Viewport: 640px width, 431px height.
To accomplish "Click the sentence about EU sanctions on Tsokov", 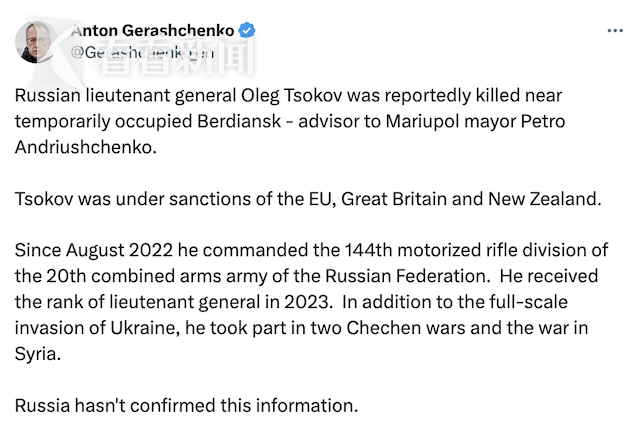I will 308,199.
